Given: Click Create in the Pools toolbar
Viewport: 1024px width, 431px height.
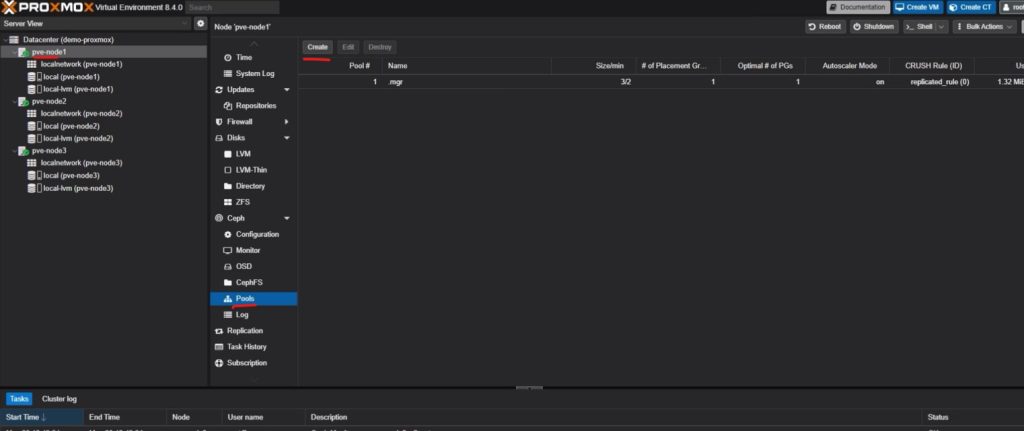Looking at the screenshot, I should click(317, 47).
